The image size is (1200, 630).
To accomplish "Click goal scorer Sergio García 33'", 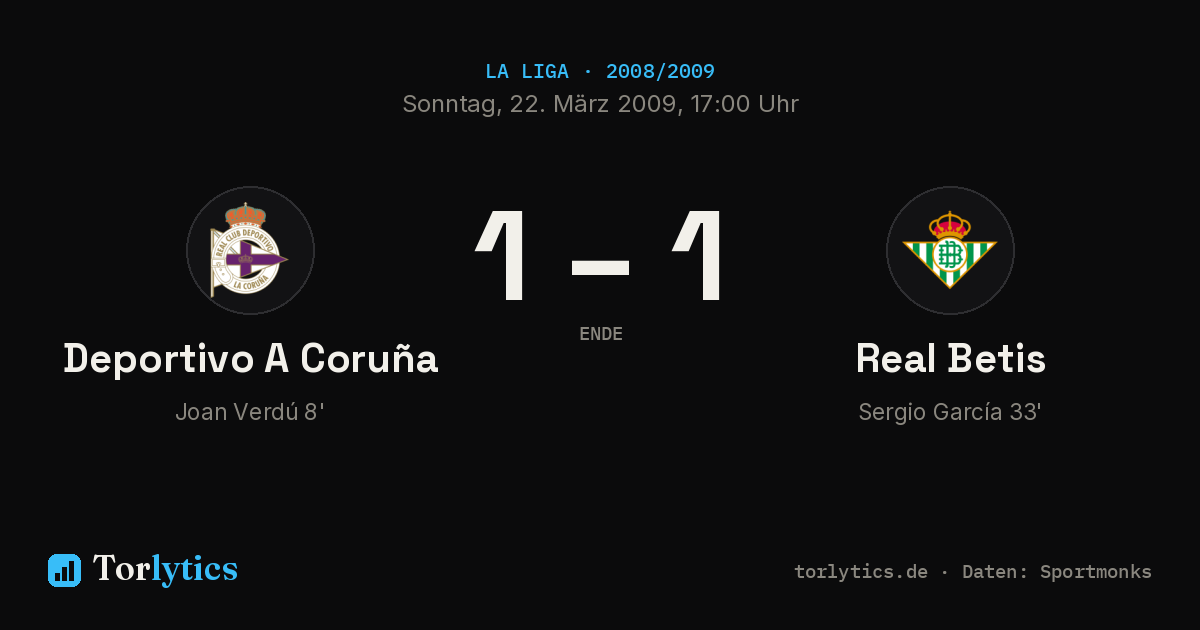I will coord(950,412).
